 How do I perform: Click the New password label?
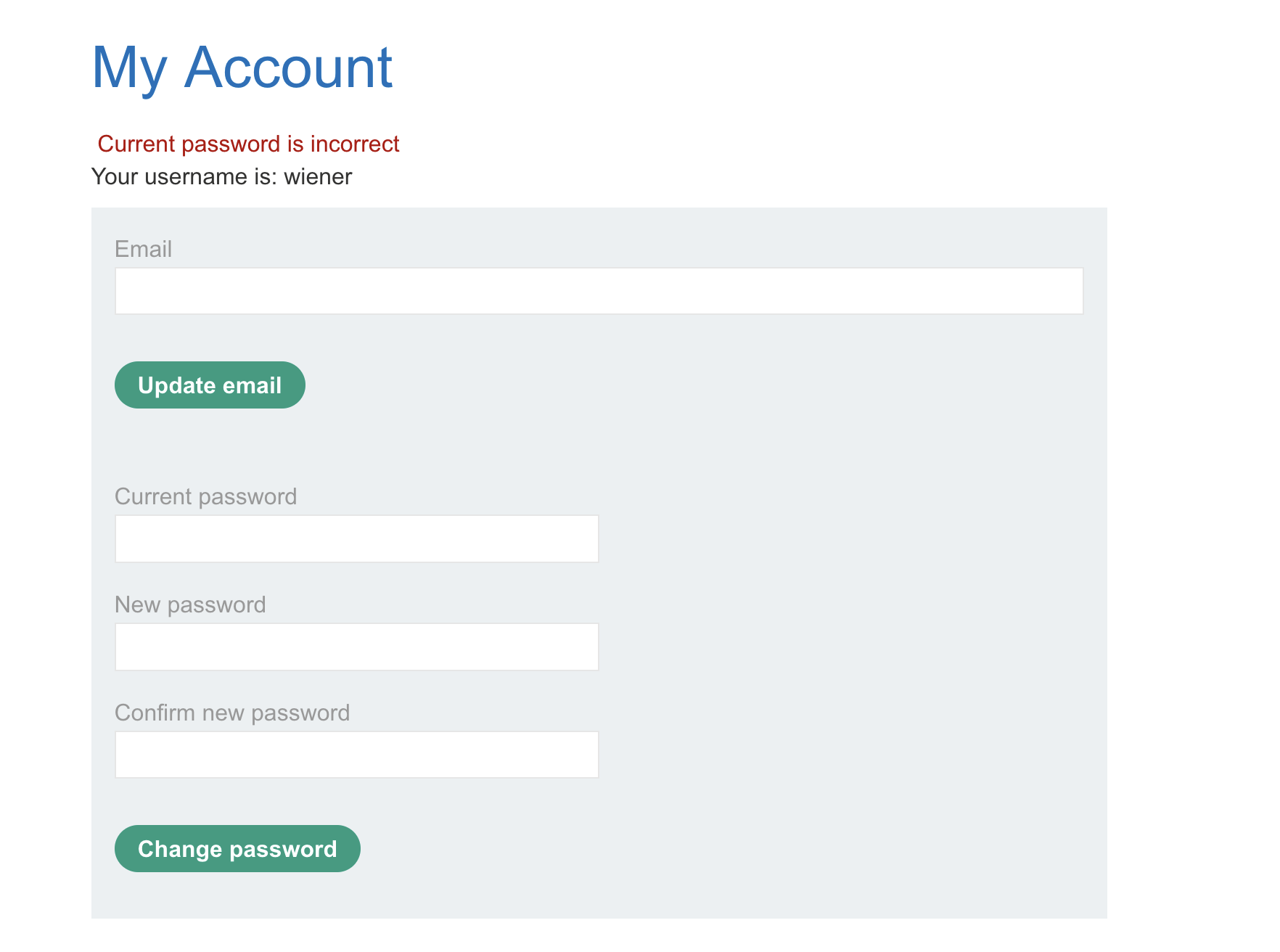[x=190, y=604]
